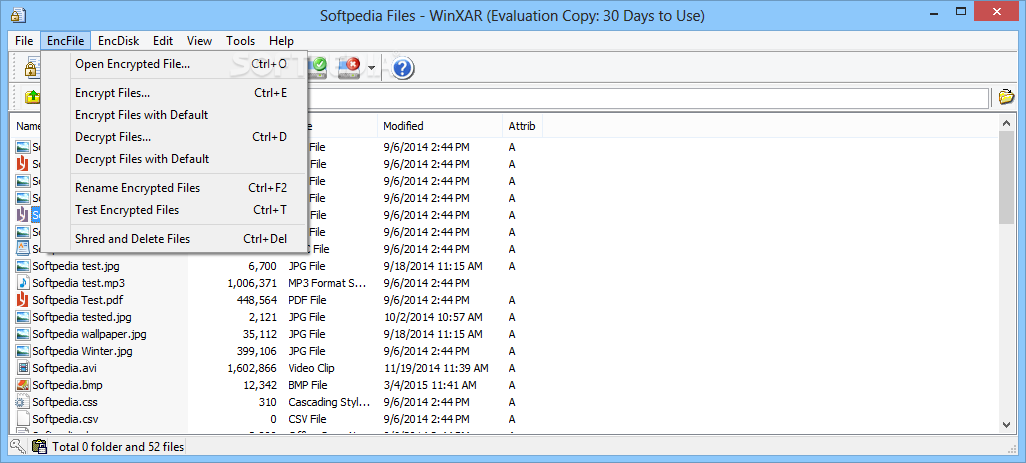Select the Softpedia test.mp3 file name
The image size is (1026, 463).
(x=79, y=283)
